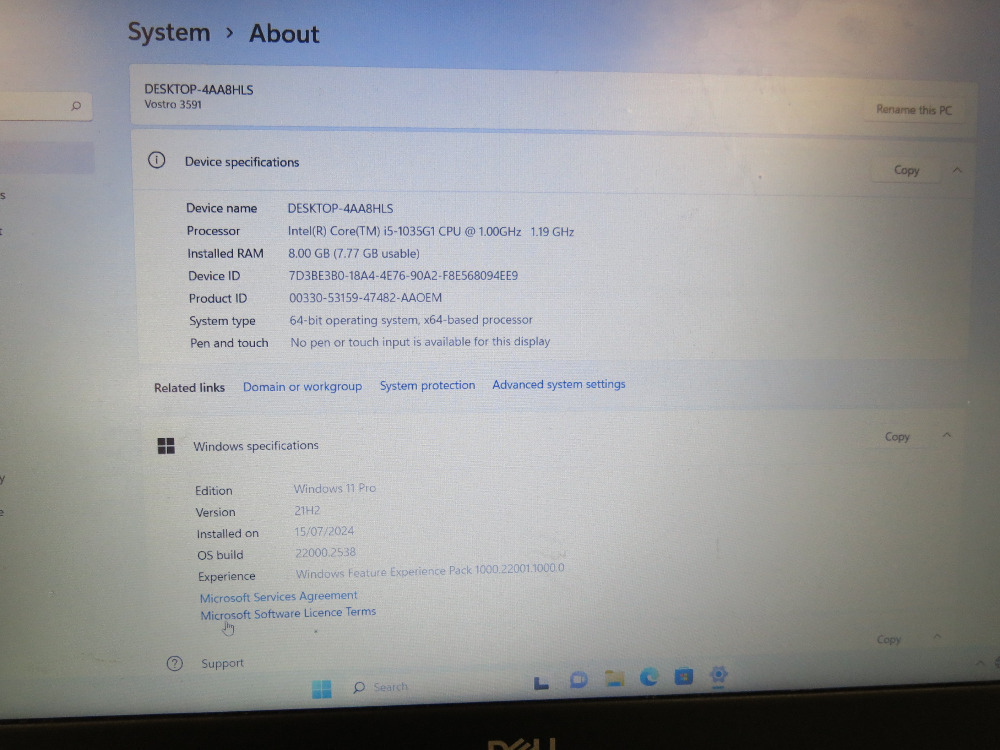1000x750 pixels.
Task: Click the settings search magnifier icon
Action: point(76,106)
